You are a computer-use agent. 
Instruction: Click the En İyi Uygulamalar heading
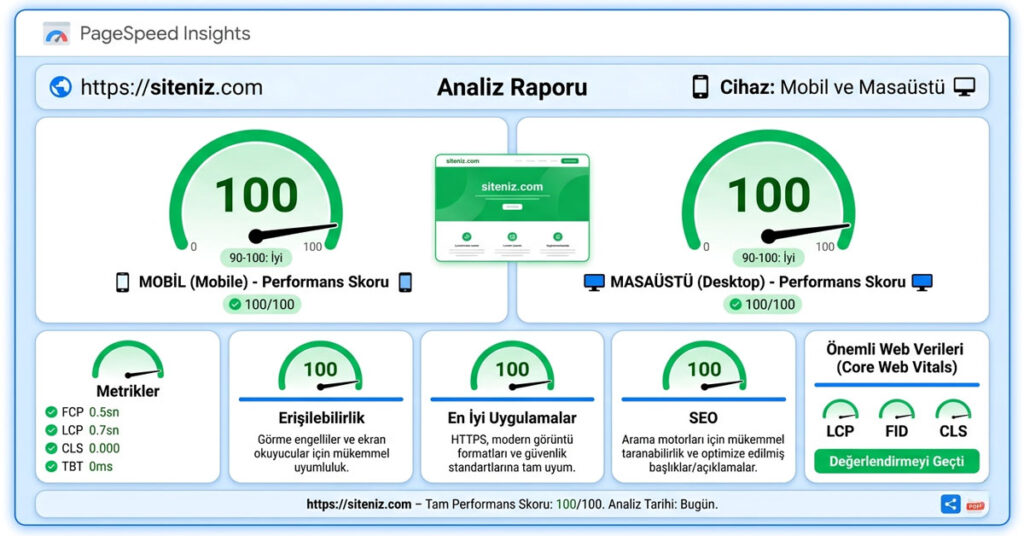[x=512, y=418]
